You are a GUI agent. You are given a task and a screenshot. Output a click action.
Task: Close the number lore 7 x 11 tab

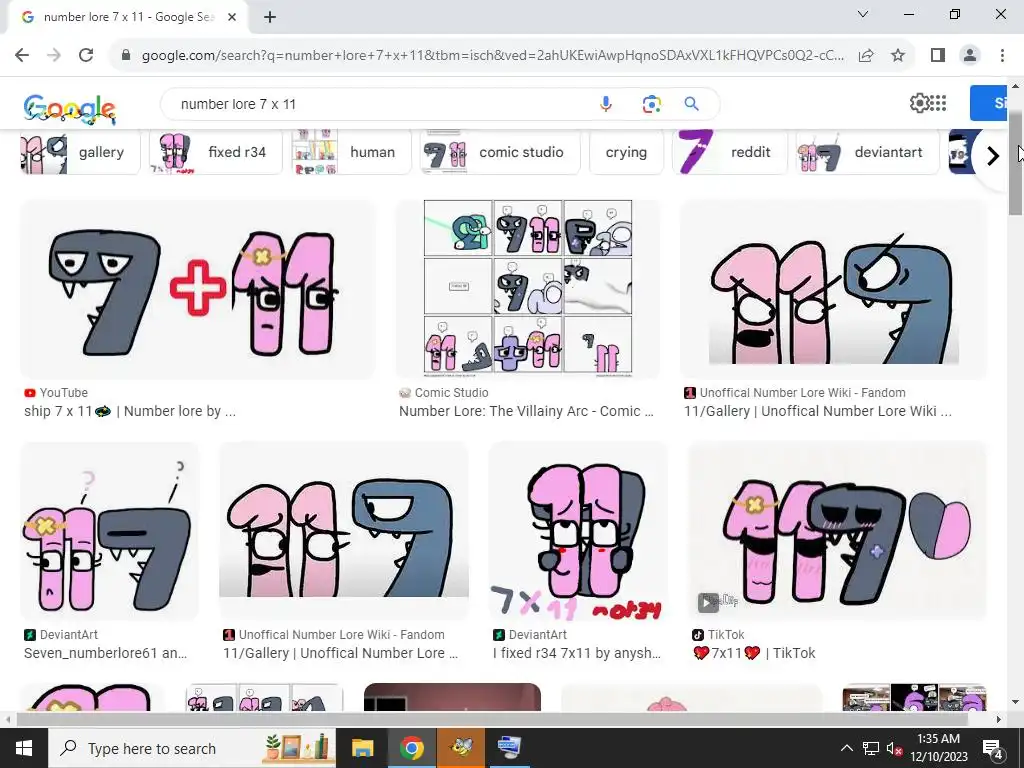[232, 17]
